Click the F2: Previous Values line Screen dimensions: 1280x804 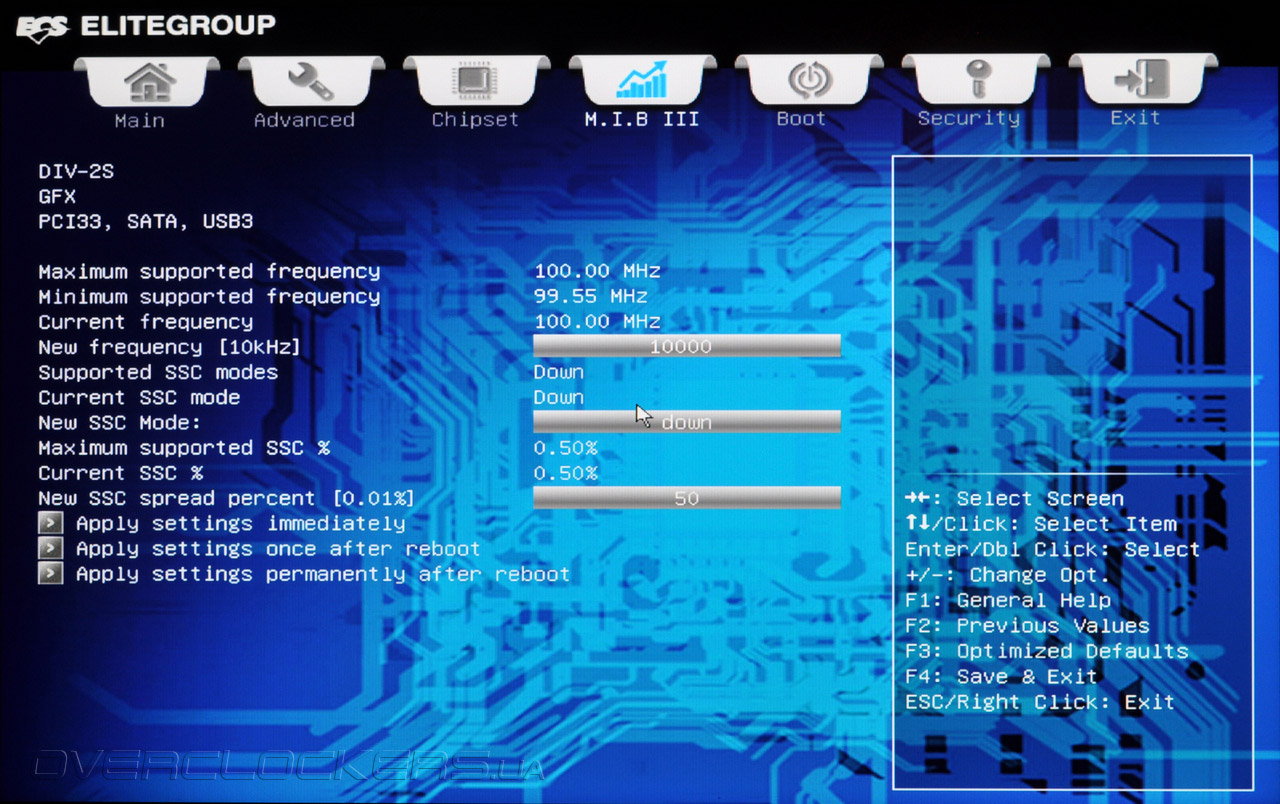[x=1027, y=626]
